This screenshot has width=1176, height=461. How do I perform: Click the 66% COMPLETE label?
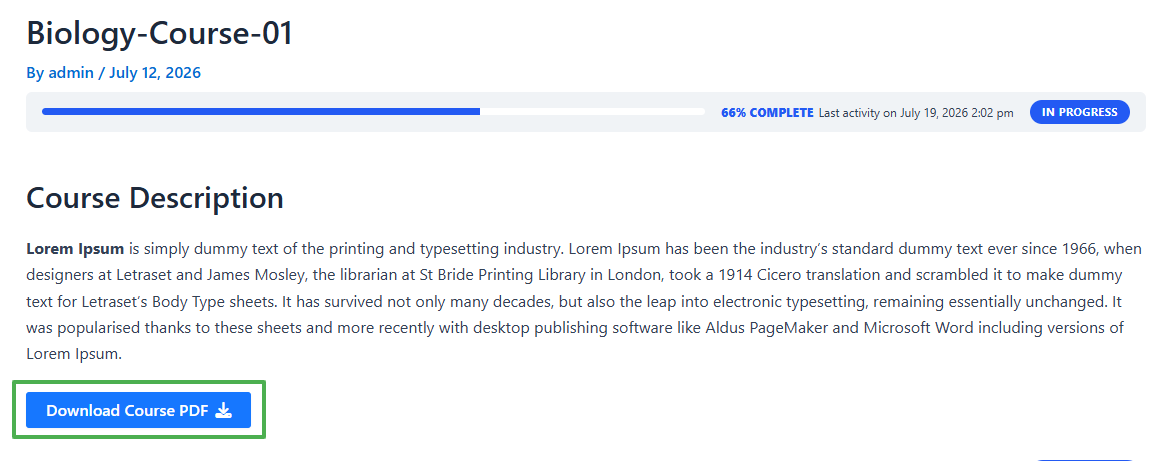[x=767, y=112]
